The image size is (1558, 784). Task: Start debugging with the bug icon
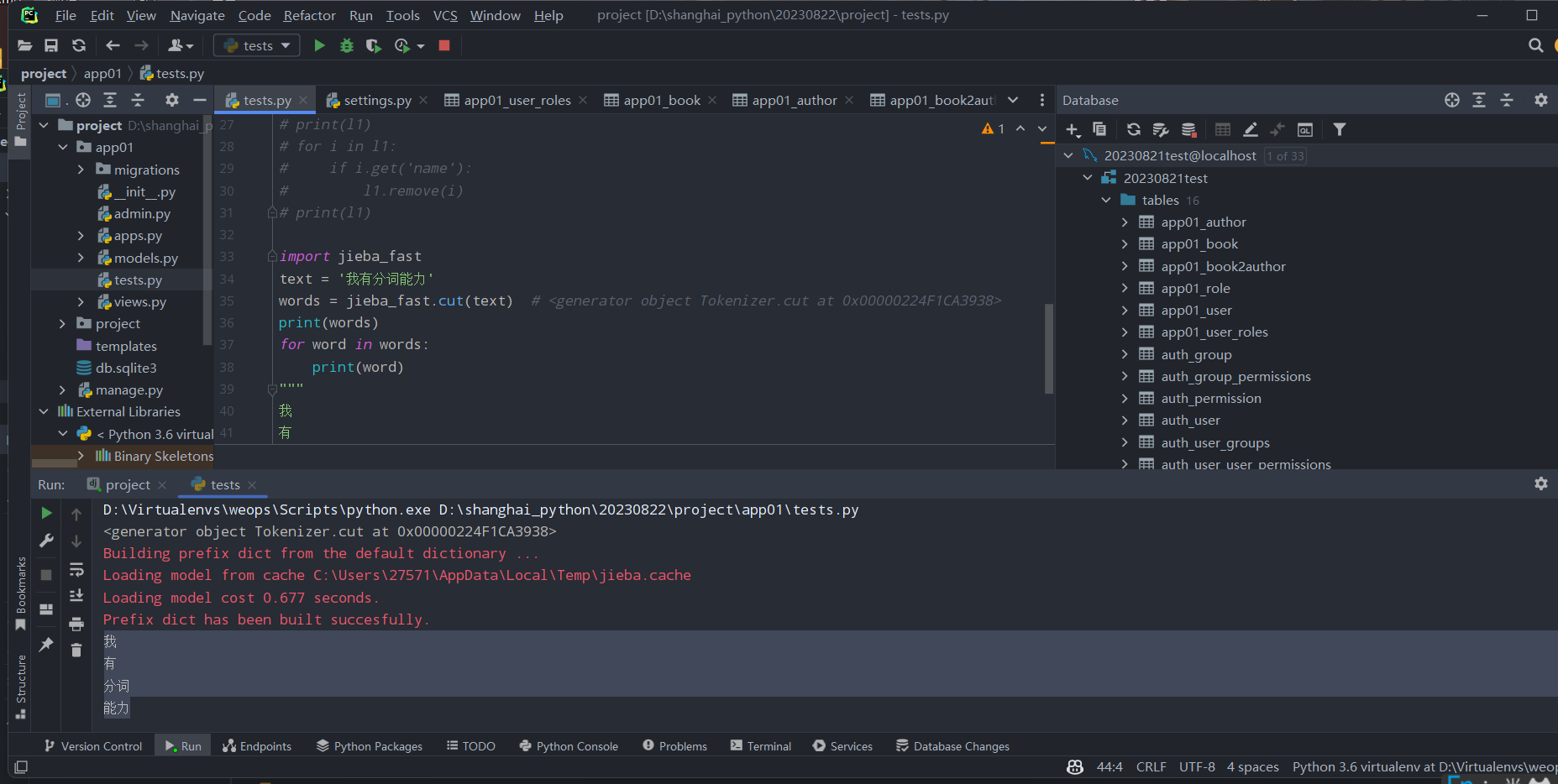tap(346, 45)
